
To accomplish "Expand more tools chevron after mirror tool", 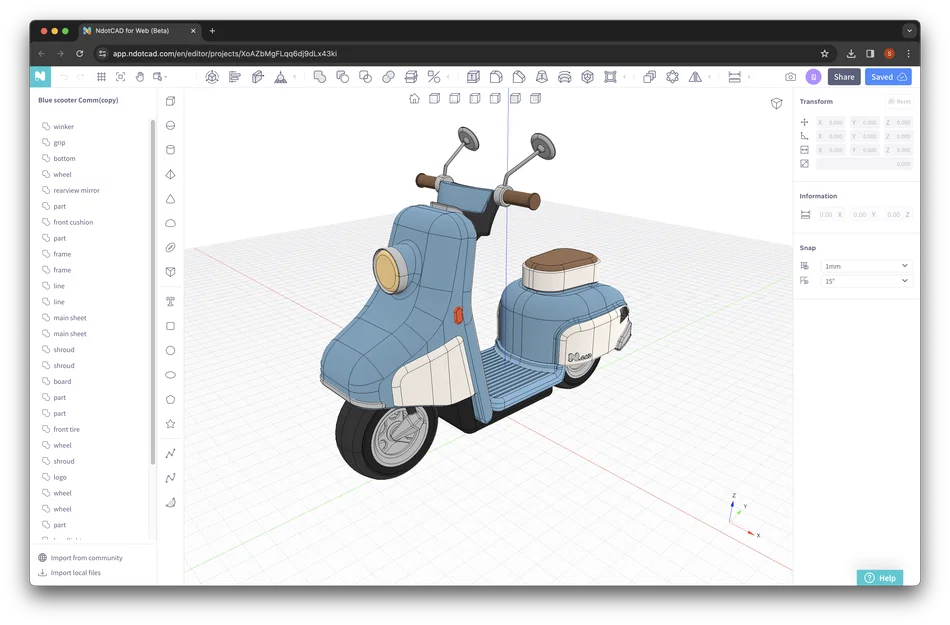I will [x=710, y=77].
